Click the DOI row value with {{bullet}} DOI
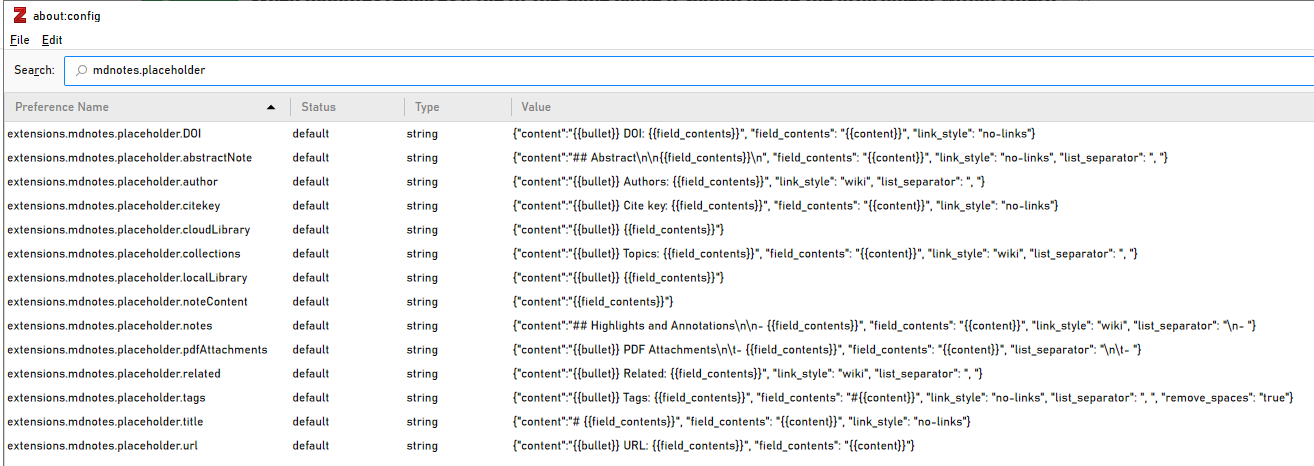Screen dimensions: 1314x466 click(x=773, y=133)
